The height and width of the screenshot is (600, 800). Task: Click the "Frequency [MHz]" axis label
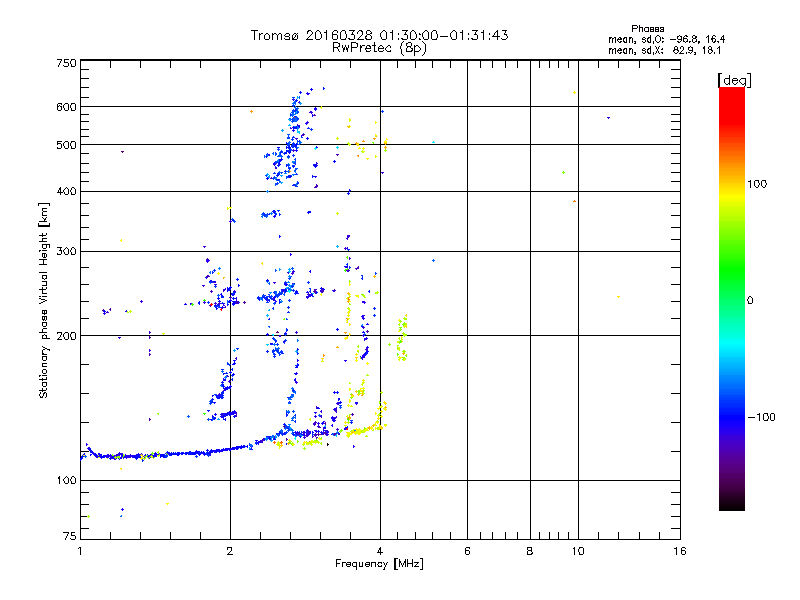pos(379,564)
